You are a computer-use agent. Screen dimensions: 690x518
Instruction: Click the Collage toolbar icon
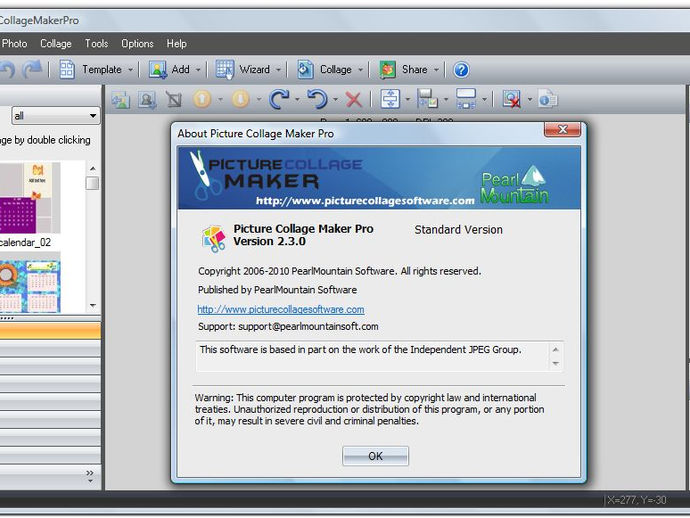click(x=305, y=70)
